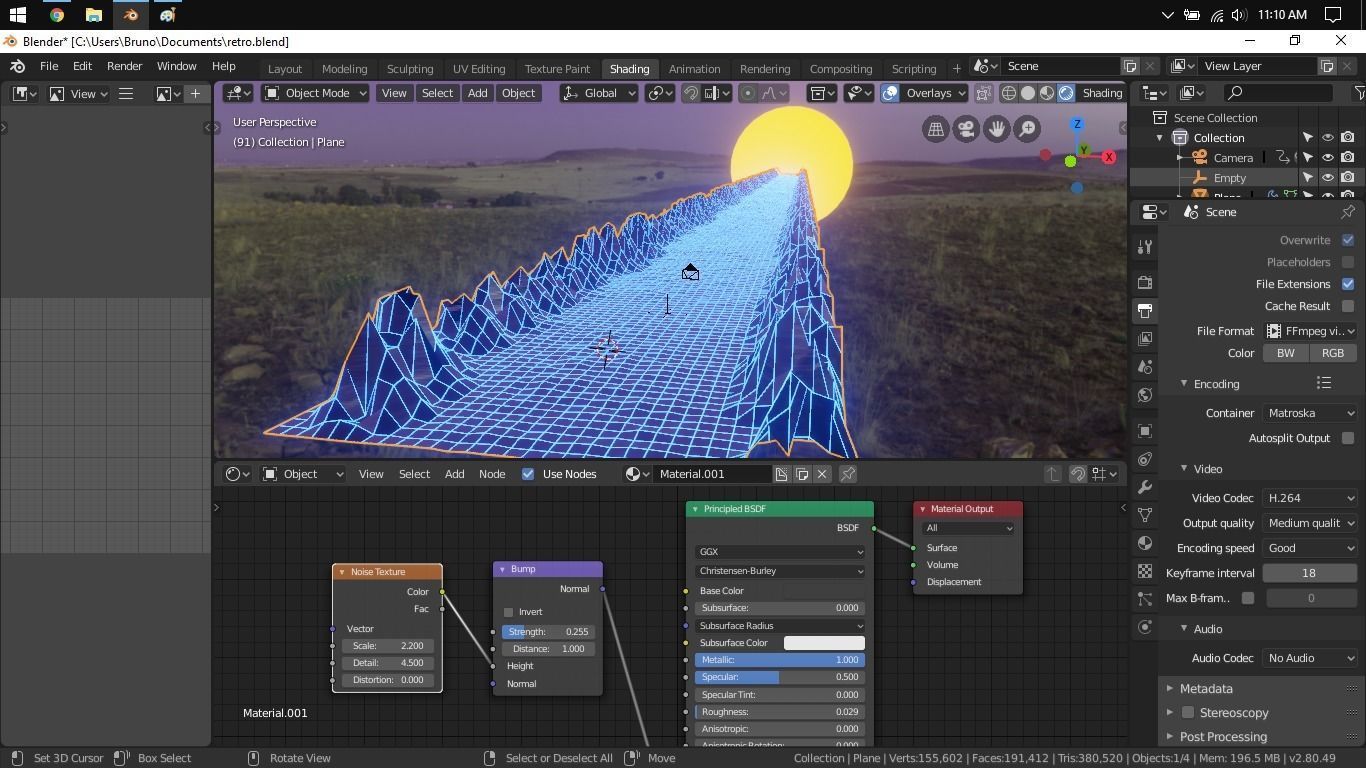
Task: Uncheck File Extensions
Action: point(1348,284)
